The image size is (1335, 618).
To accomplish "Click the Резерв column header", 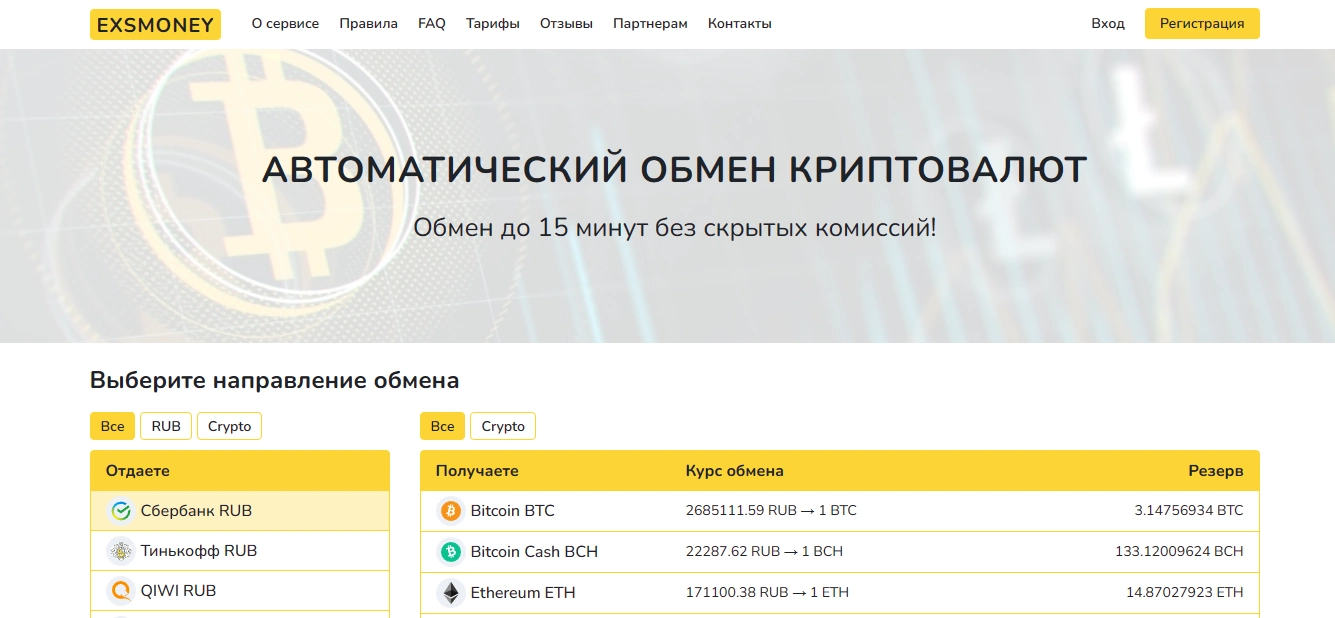I will [x=1216, y=471].
